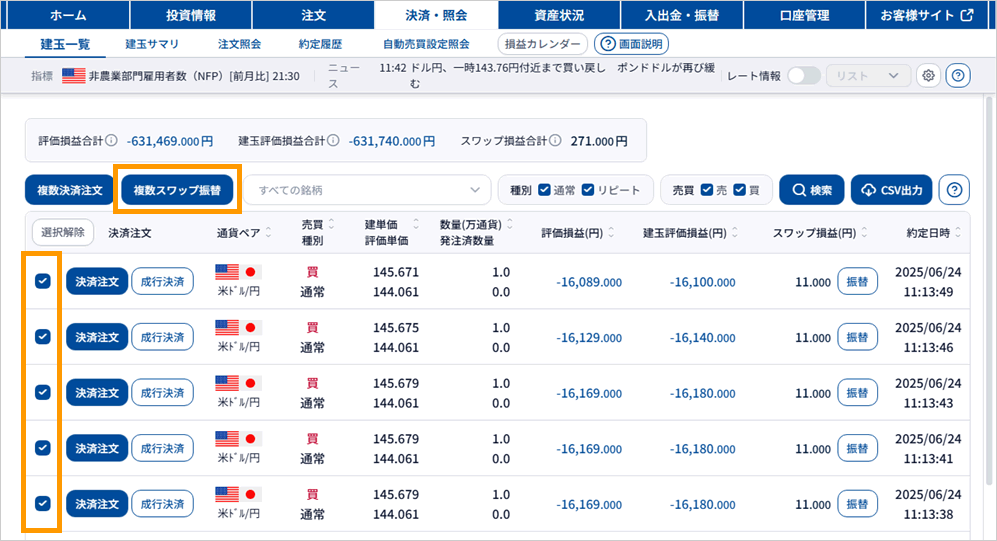The height and width of the screenshot is (541, 997).
Task: Sort by 約定日時 column arrows
Action: 958,233
